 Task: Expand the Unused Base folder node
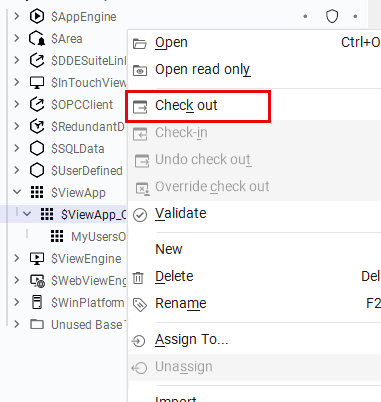[x=17, y=324]
